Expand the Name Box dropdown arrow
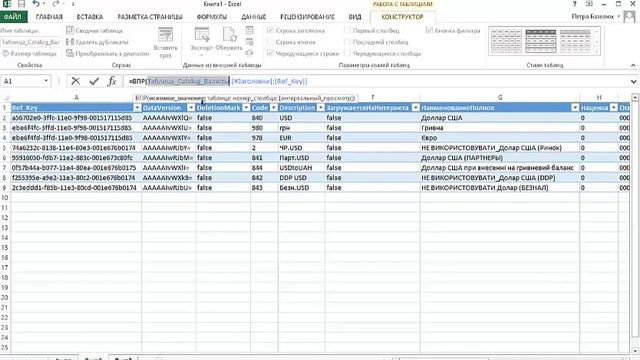Screen dimensions: 640x360 (46, 81)
